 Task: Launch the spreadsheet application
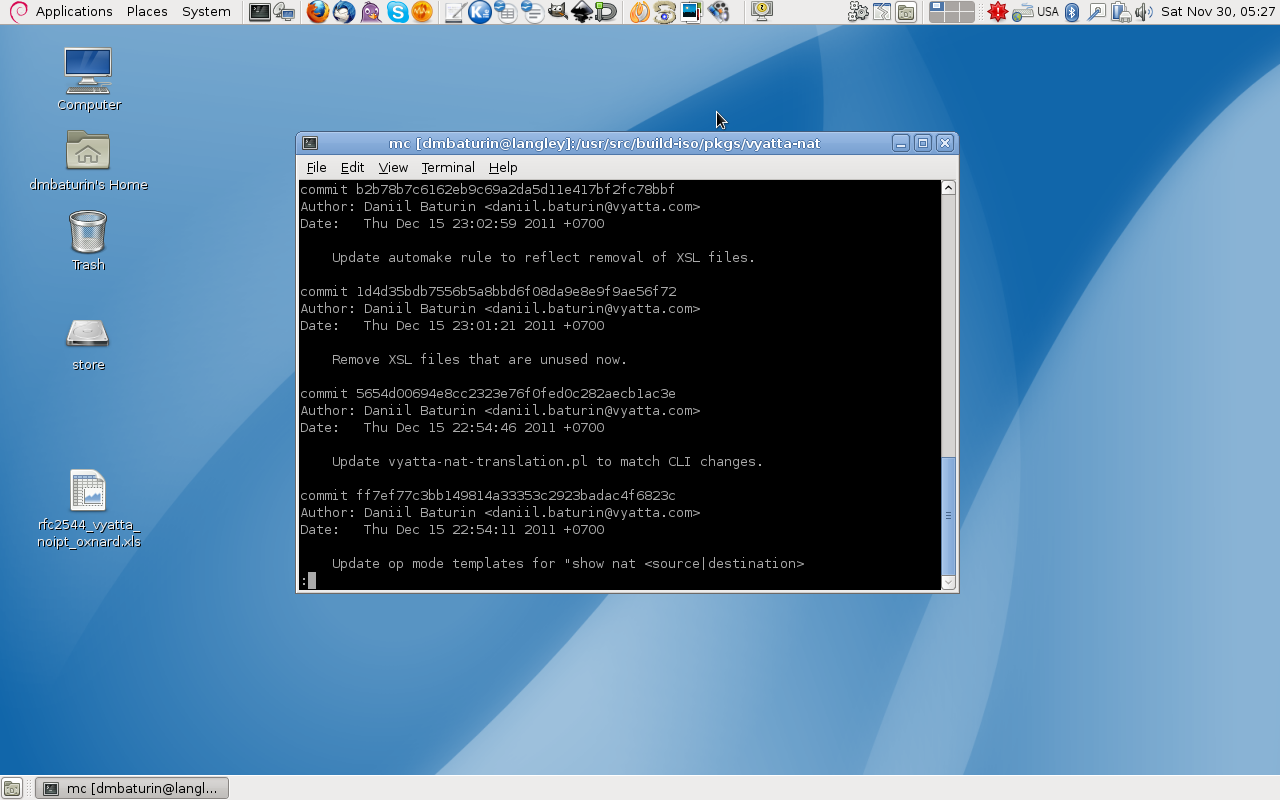[x=505, y=12]
